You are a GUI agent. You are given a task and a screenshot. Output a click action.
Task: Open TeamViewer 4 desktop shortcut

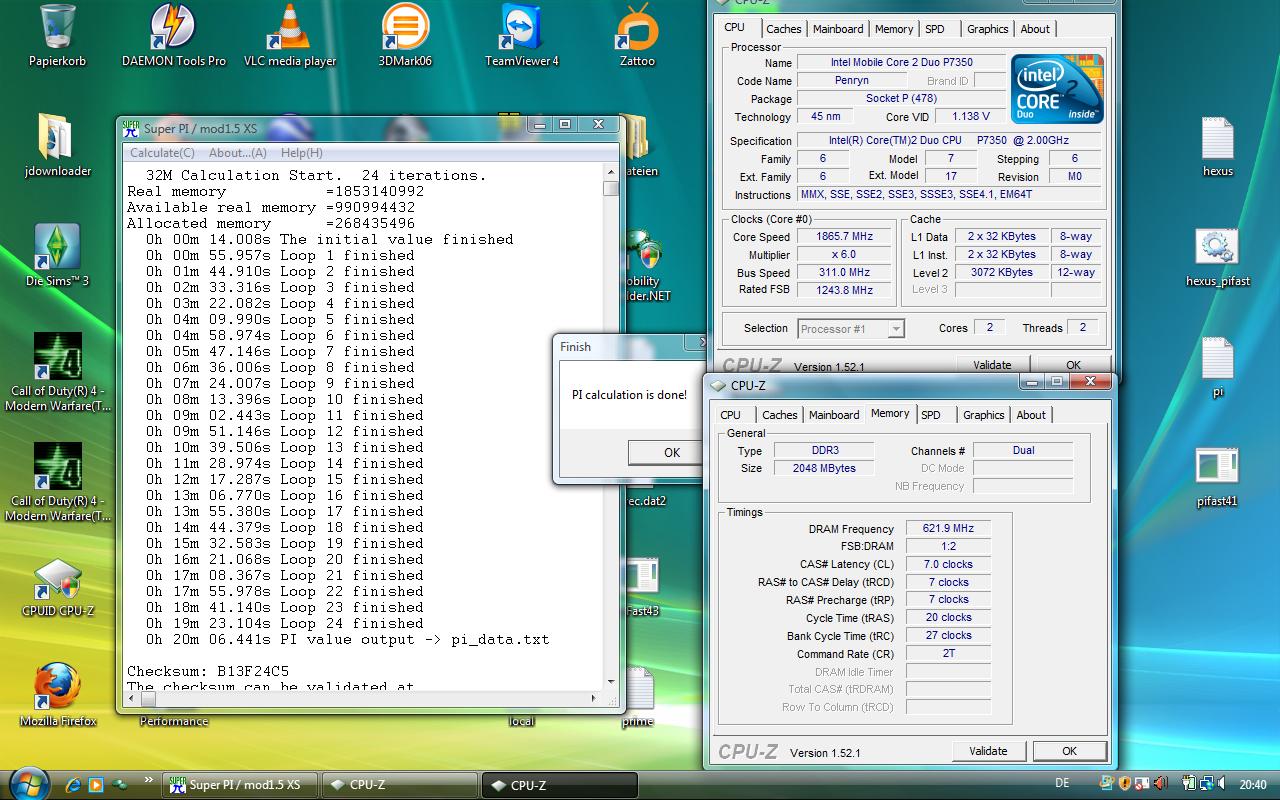(522, 36)
